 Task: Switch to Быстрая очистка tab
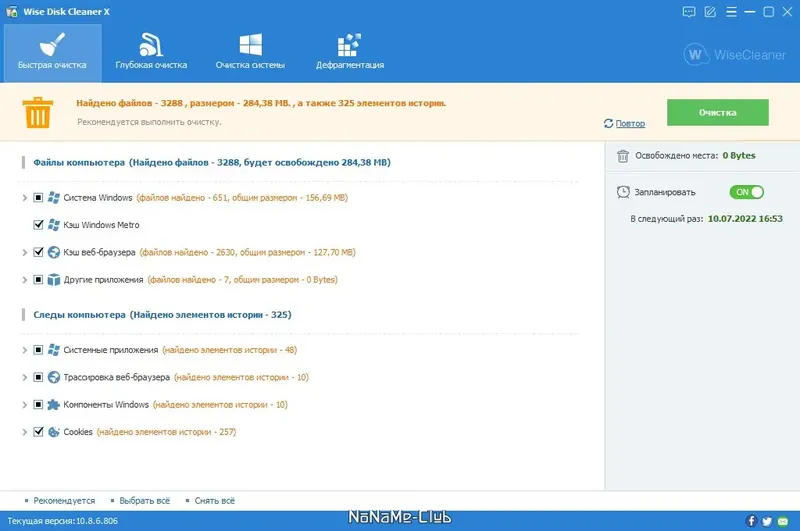click(53, 53)
